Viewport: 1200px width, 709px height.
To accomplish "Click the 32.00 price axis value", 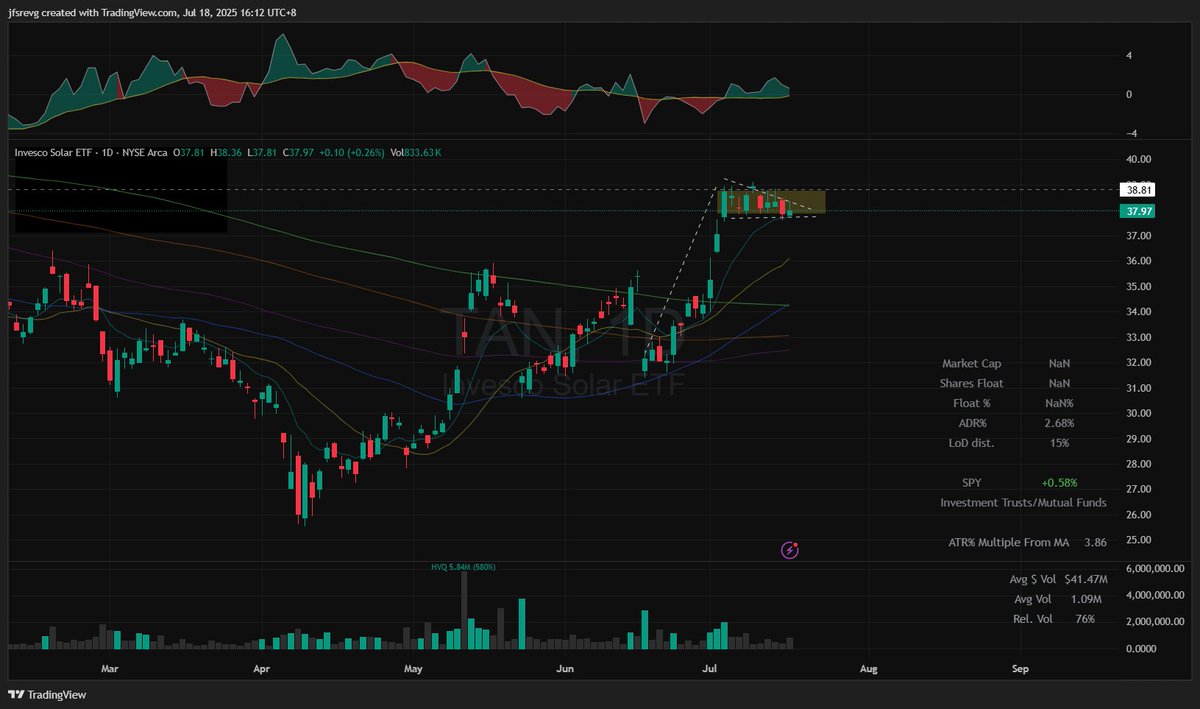I will (x=1139, y=363).
